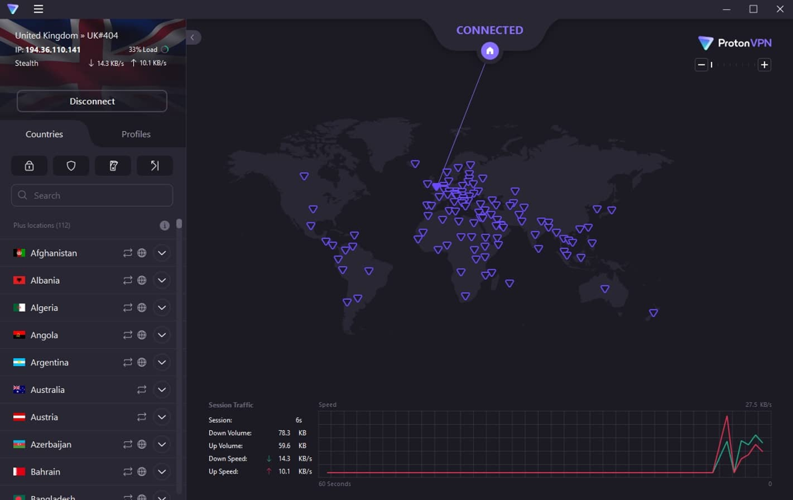This screenshot has height=500, width=793.
Task: Click the home icon under CONNECTED
Action: [x=489, y=51]
